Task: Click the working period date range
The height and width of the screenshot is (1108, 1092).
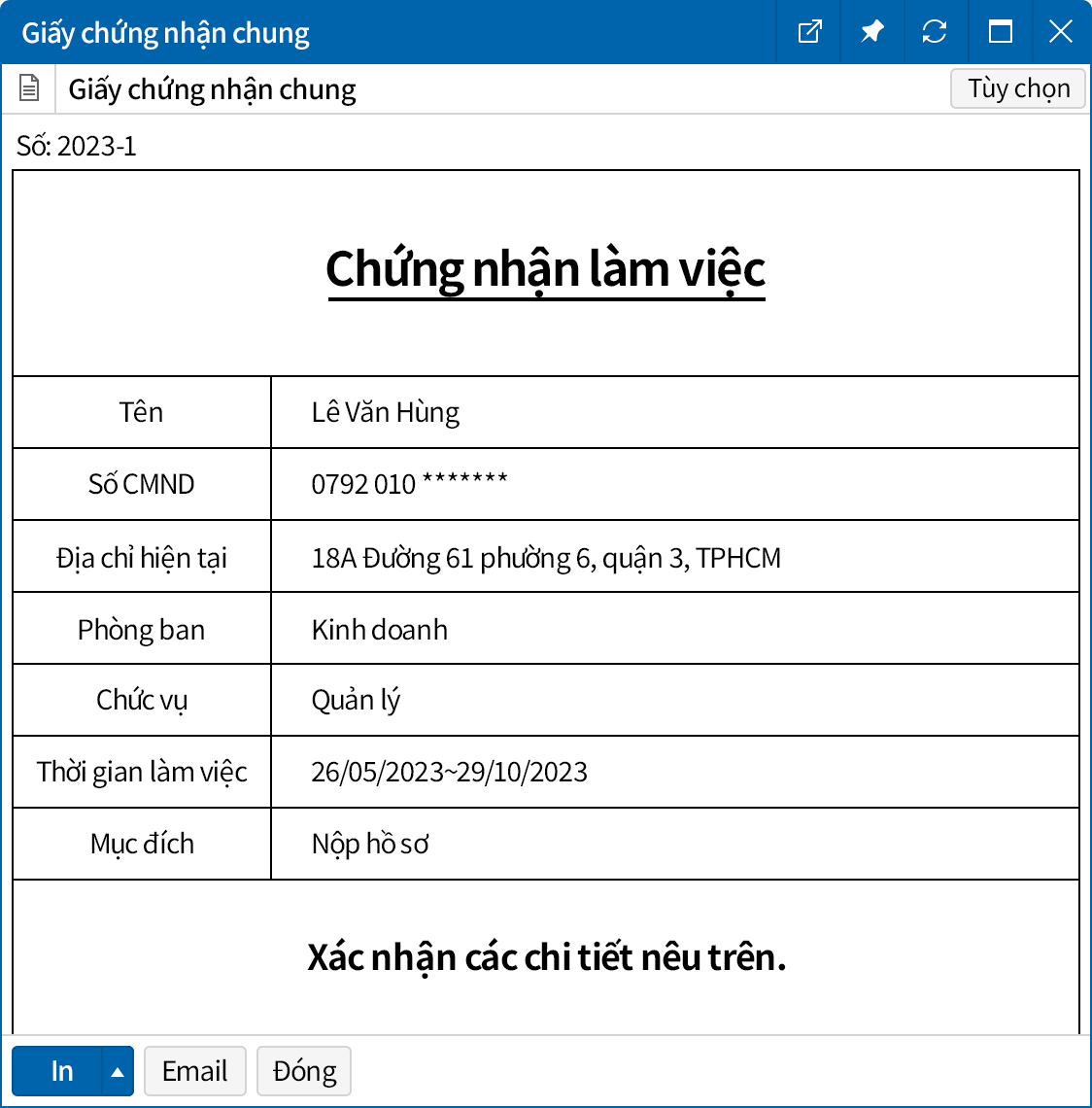Action: [449, 772]
